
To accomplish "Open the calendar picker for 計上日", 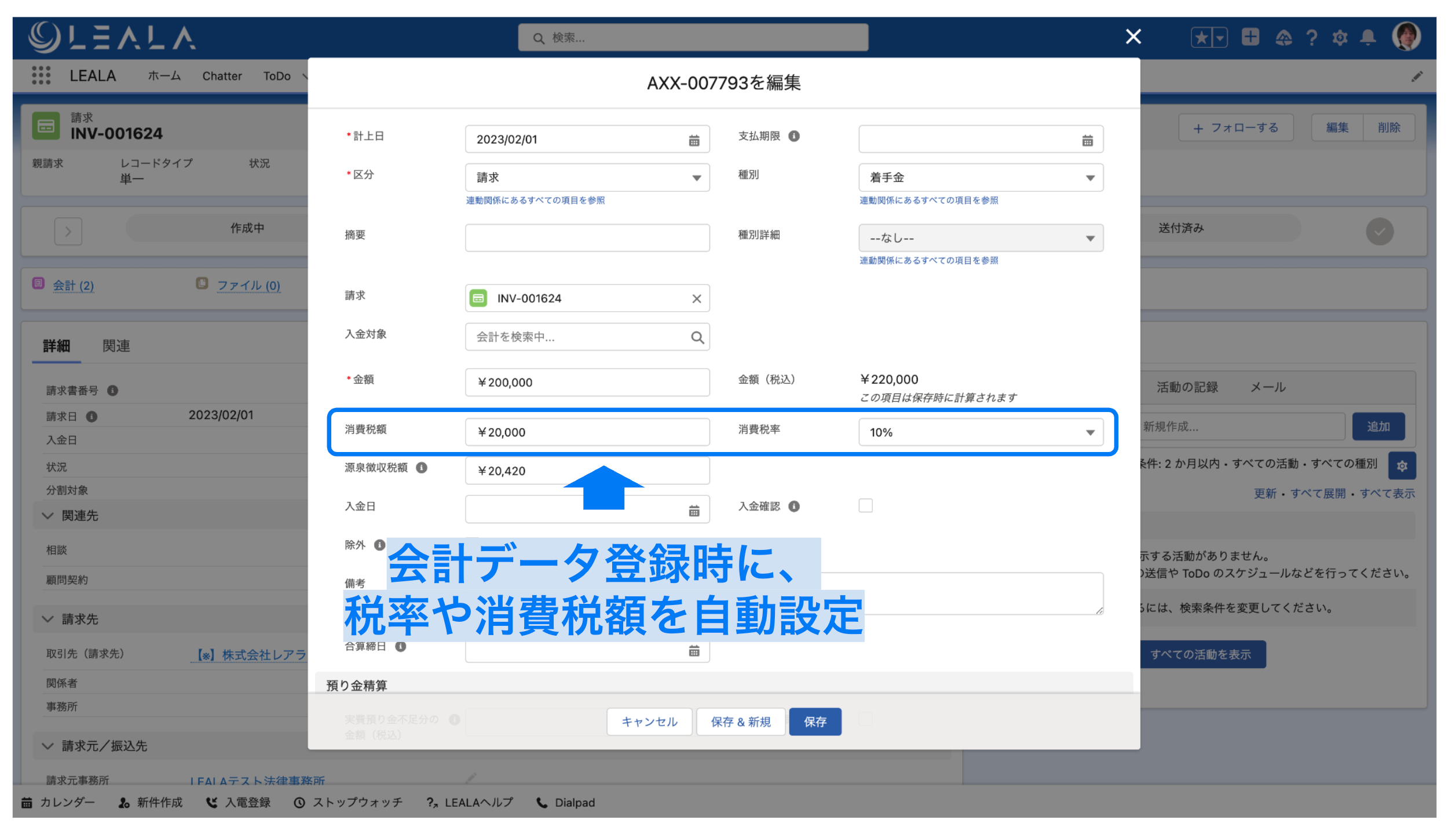I will tap(694, 140).
